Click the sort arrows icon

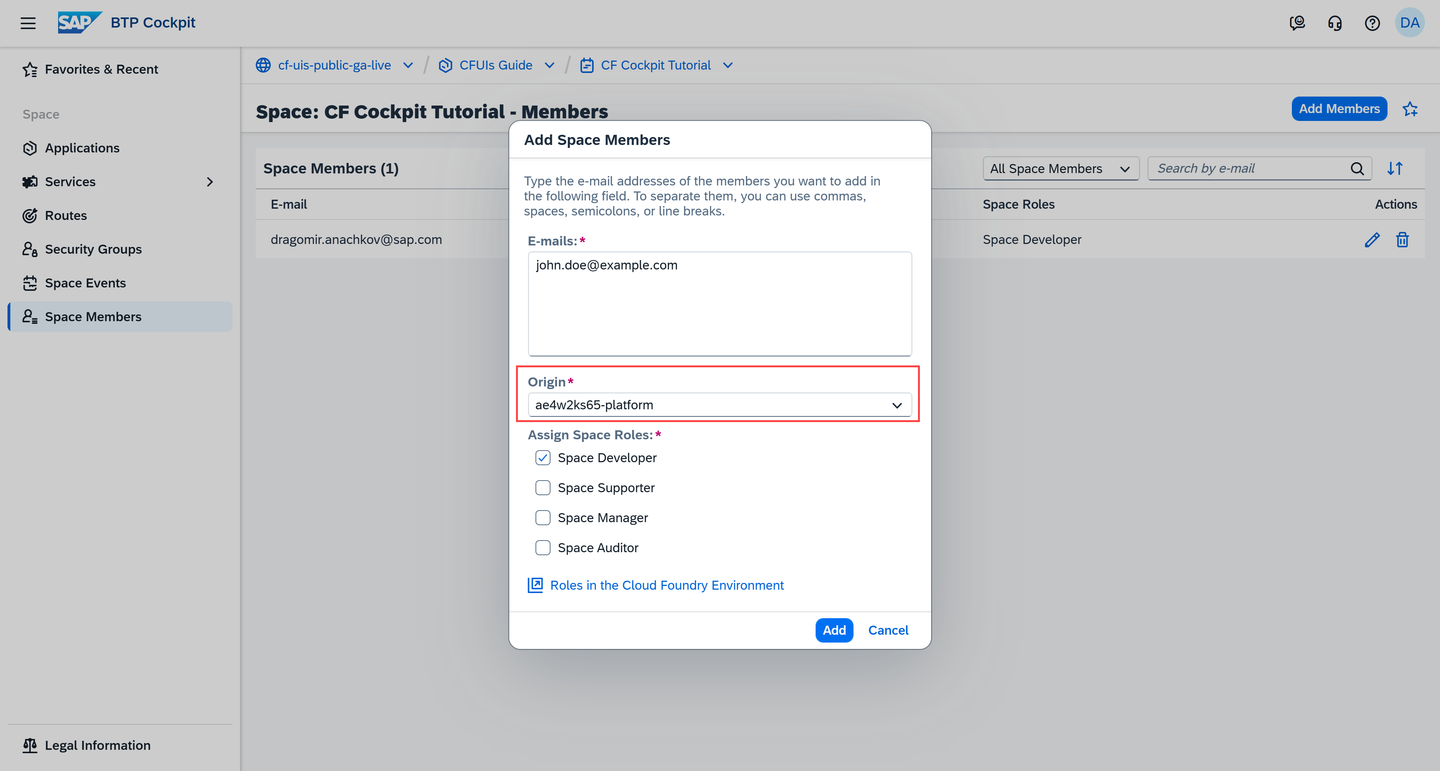tap(1395, 169)
